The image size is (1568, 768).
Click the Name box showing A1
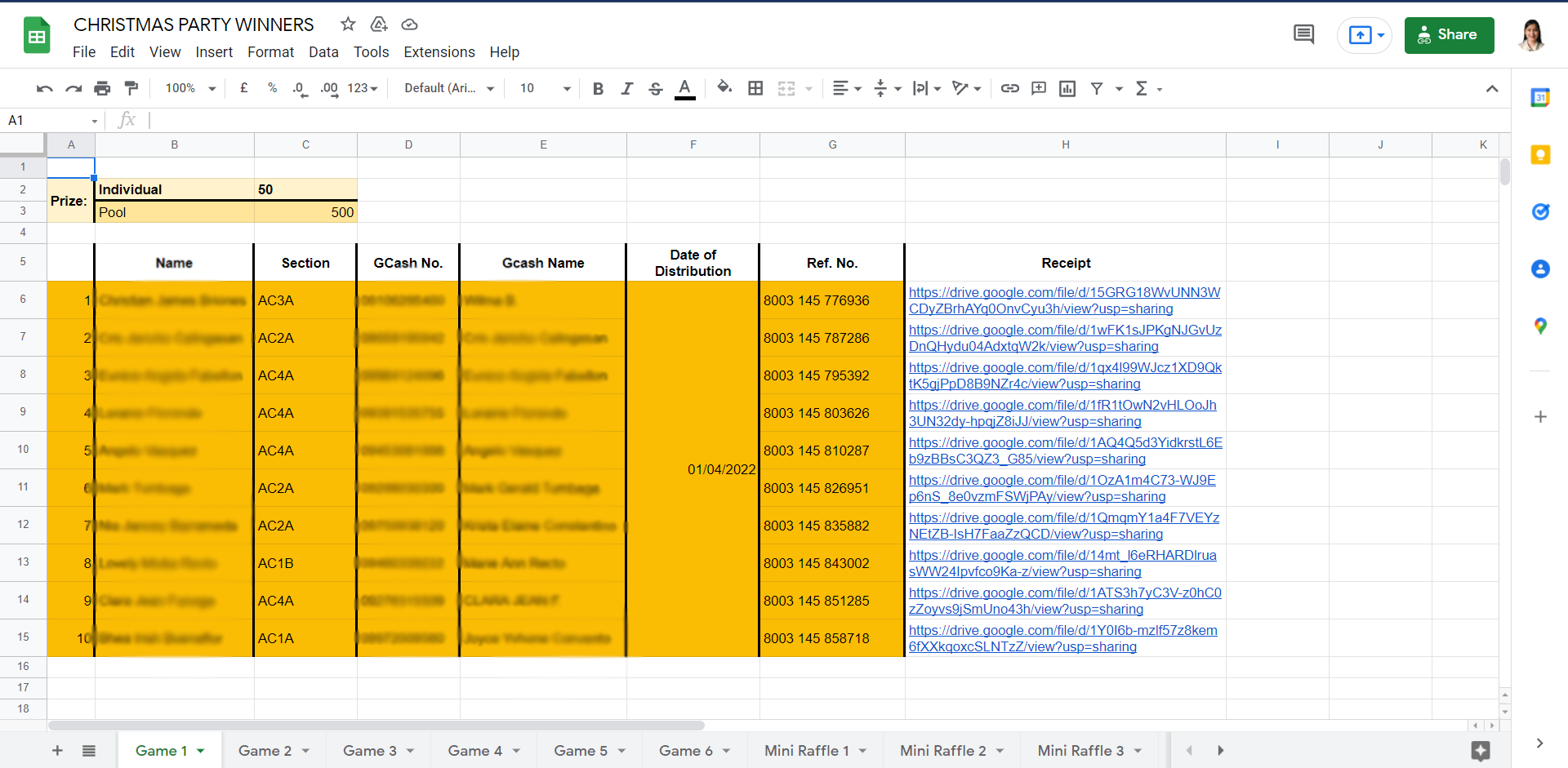click(51, 121)
